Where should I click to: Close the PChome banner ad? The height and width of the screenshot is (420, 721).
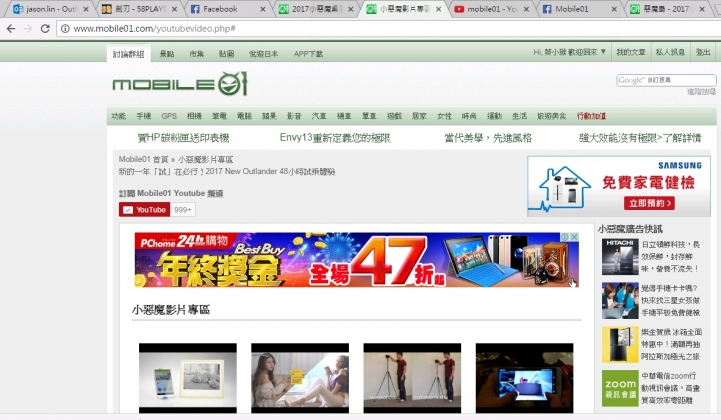574,236
